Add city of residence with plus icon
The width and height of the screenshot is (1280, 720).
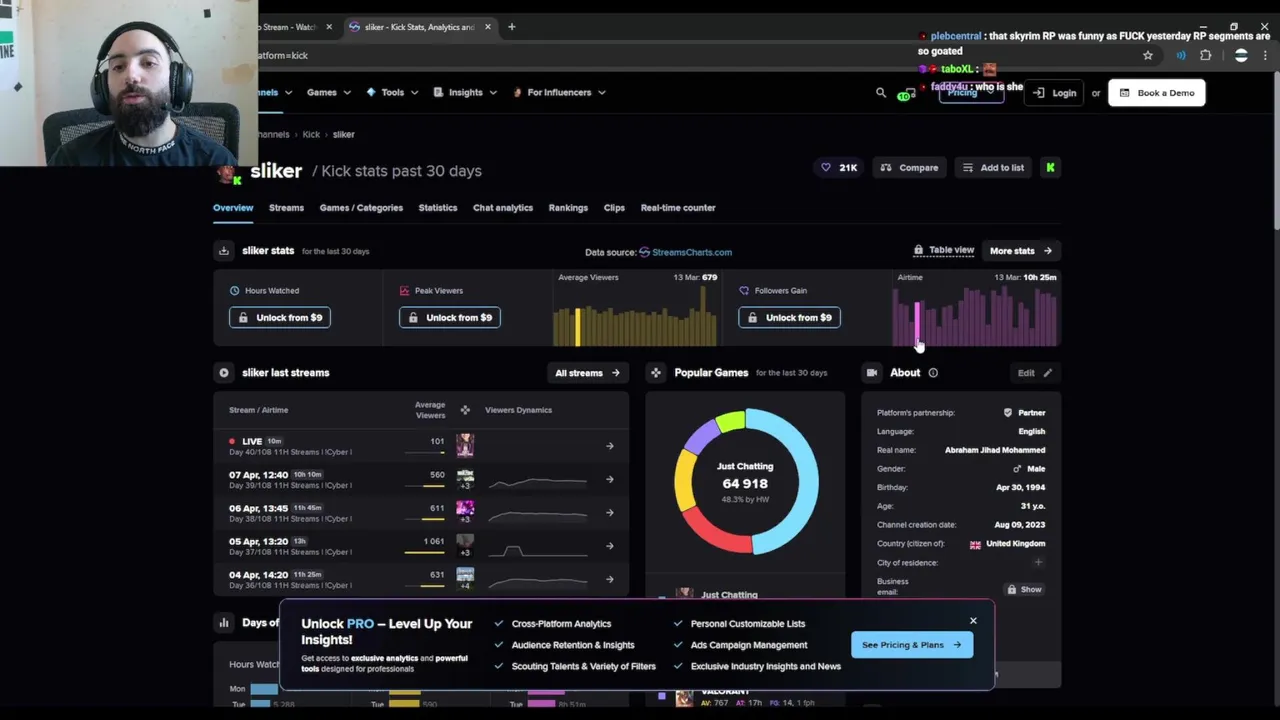coord(1038,563)
